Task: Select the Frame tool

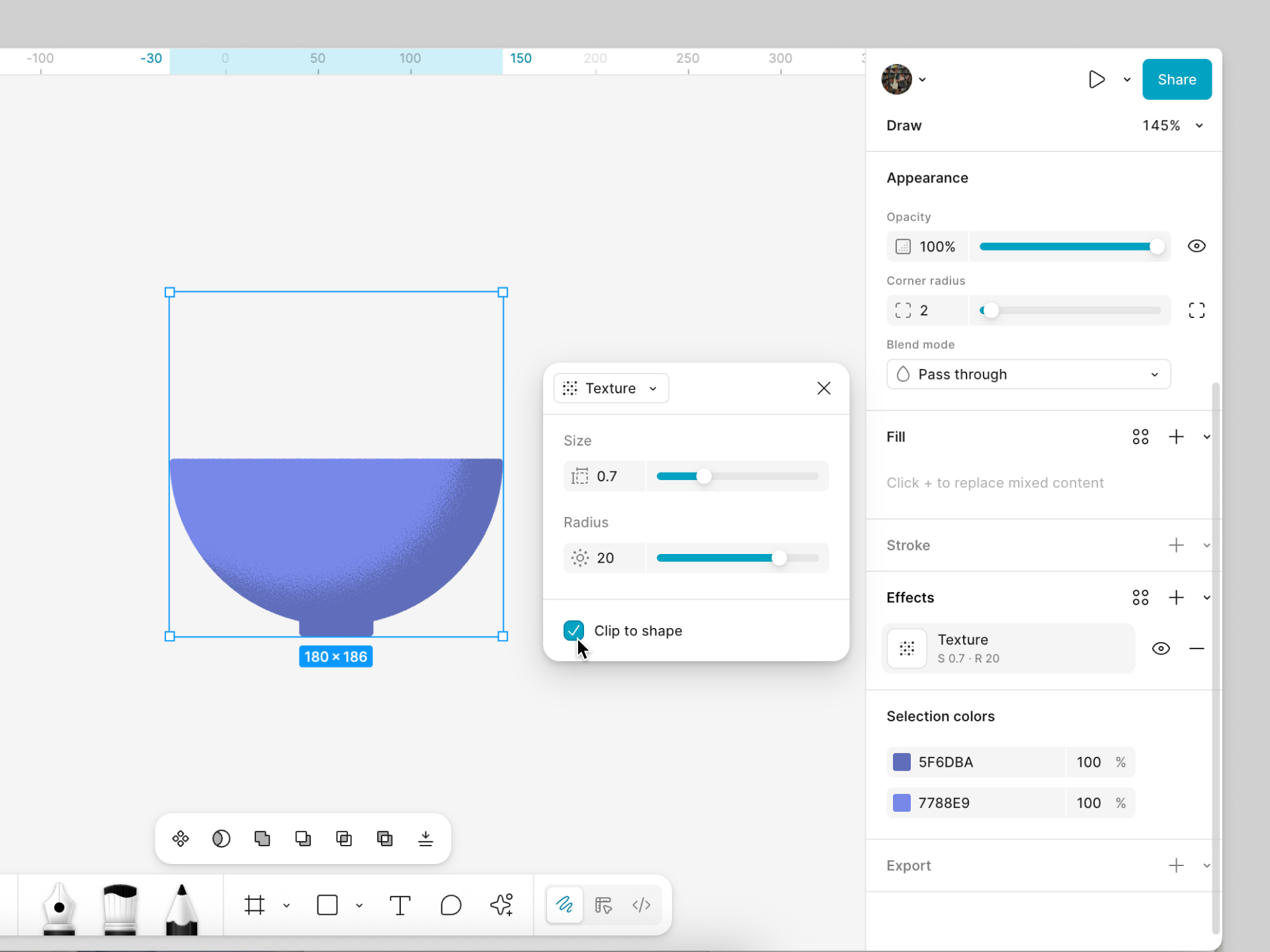Action: (255, 905)
